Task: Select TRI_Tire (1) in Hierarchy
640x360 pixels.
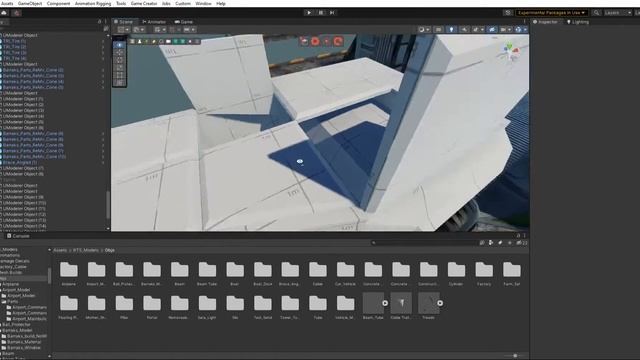Action: click(x=14, y=41)
